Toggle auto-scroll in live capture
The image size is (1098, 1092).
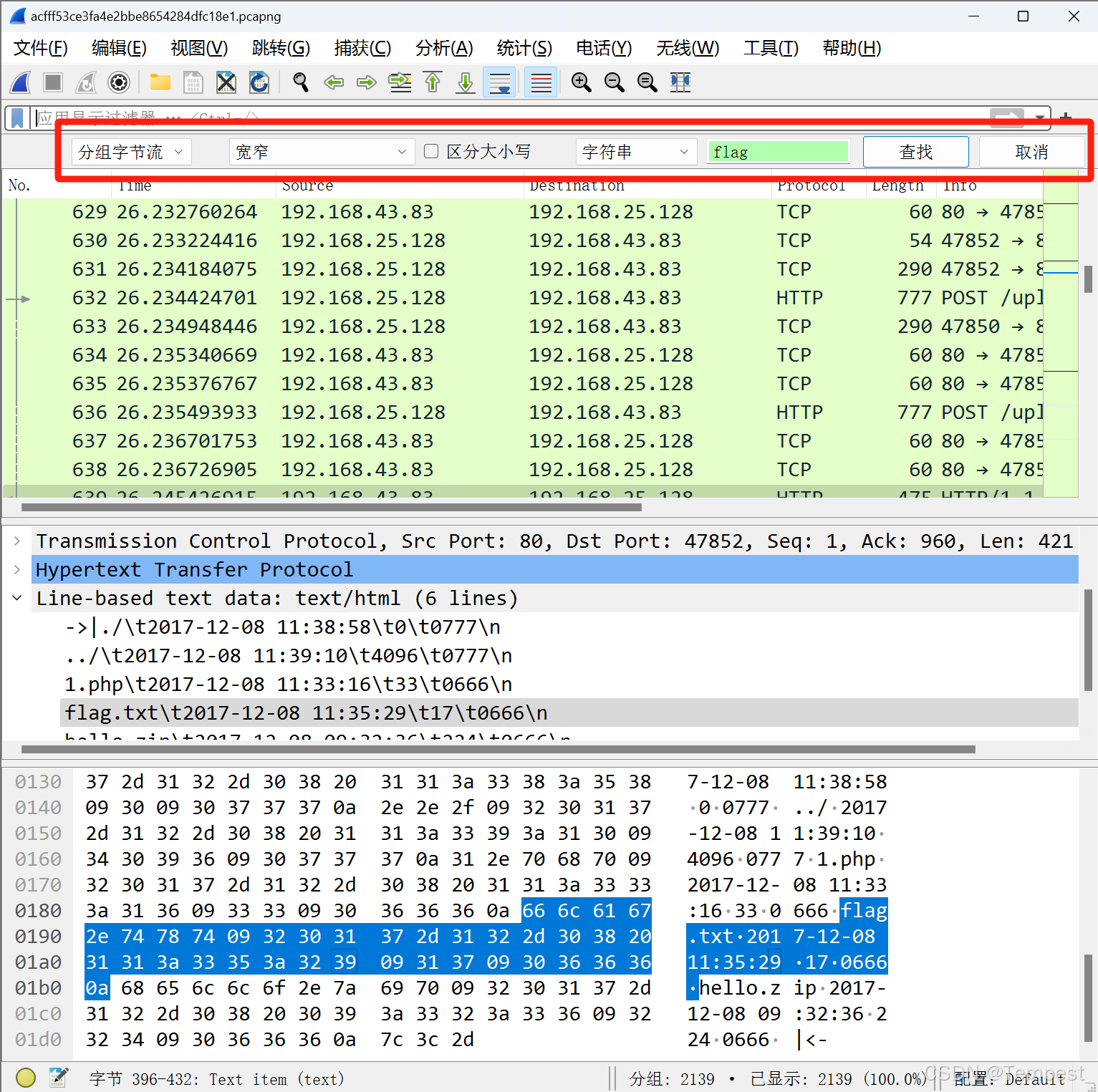tap(499, 82)
